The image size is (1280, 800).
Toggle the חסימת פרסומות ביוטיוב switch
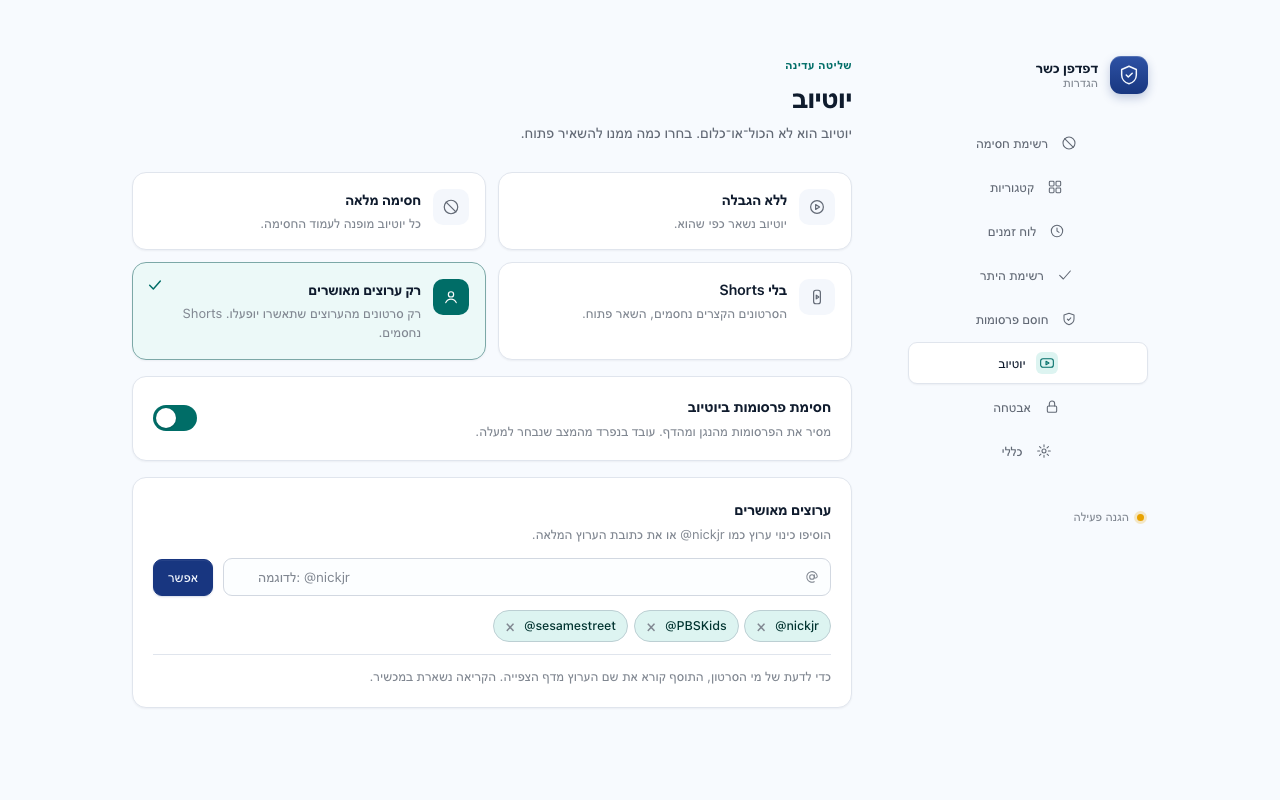click(x=175, y=418)
